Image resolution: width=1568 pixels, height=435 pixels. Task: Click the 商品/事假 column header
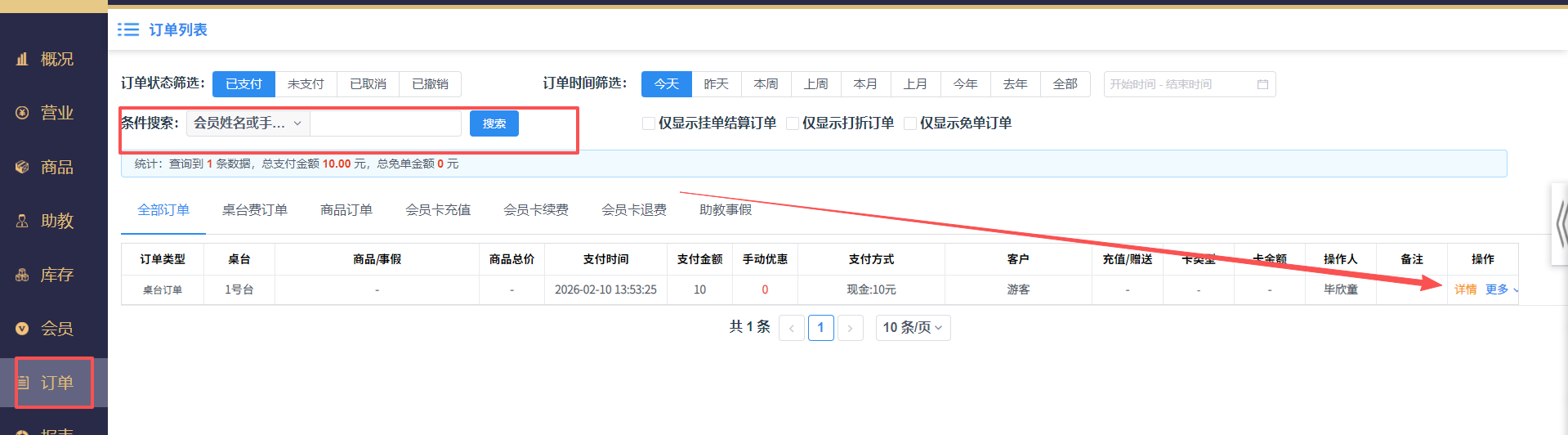tap(377, 259)
